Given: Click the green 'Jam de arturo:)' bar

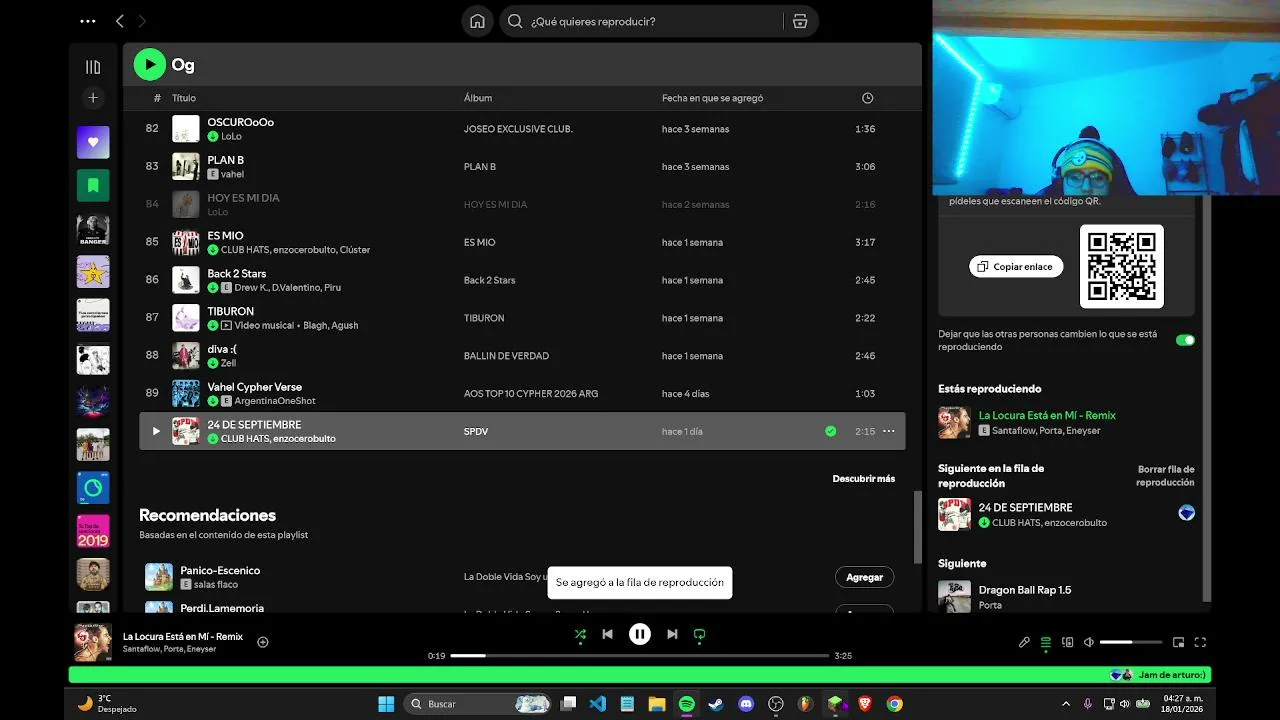Looking at the screenshot, I should point(640,675).
